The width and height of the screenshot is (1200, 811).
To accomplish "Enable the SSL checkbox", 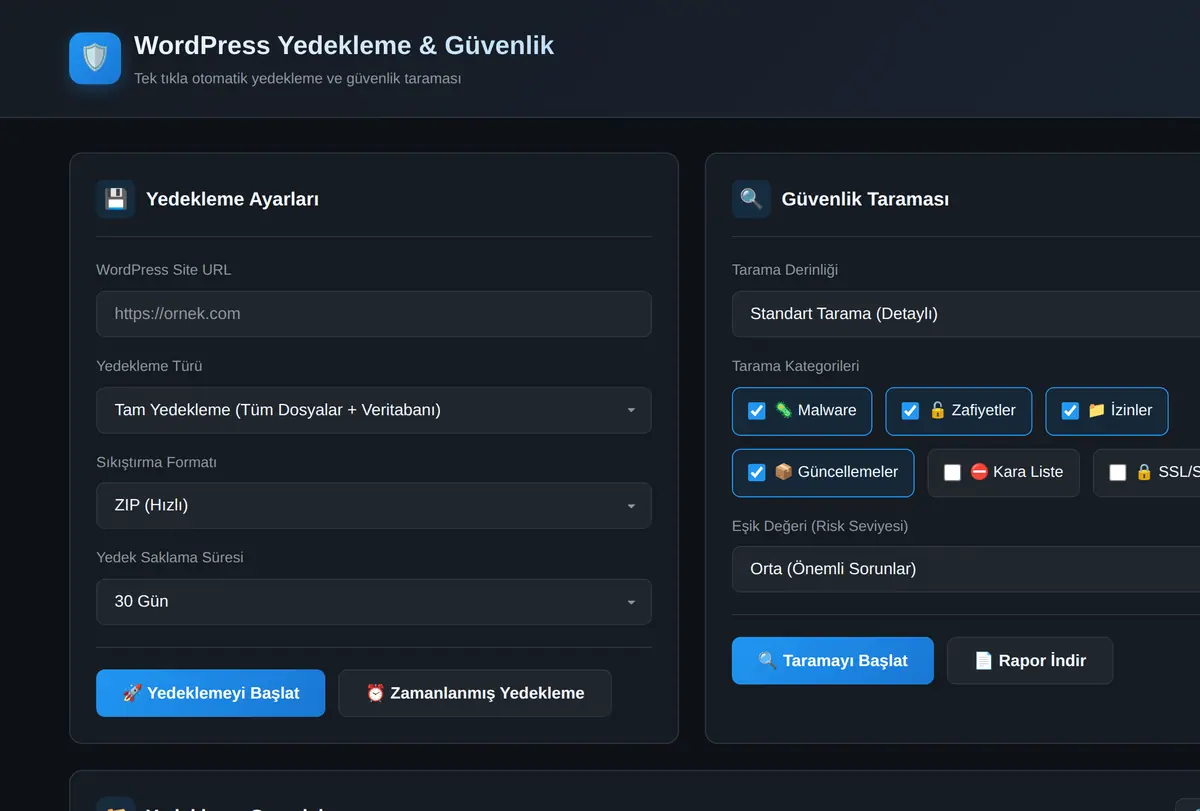I will tap(1118, 473).
